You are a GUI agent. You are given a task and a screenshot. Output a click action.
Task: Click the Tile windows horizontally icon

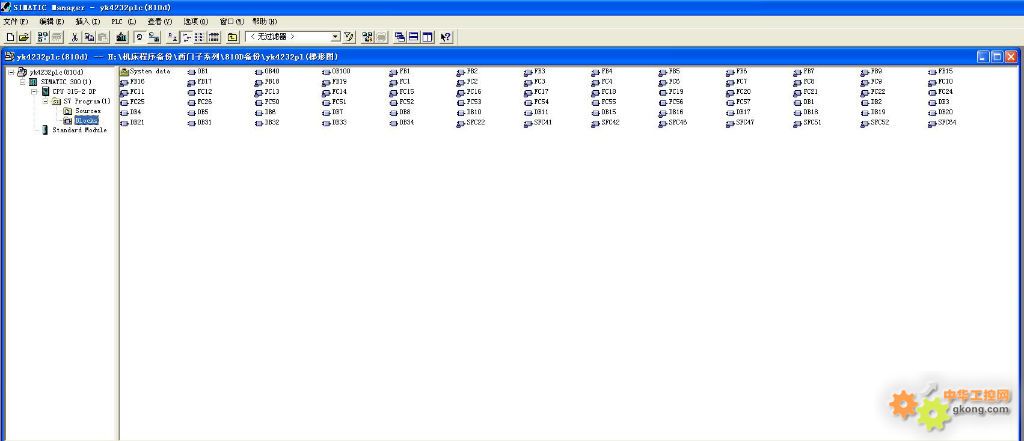pos(413,37)
